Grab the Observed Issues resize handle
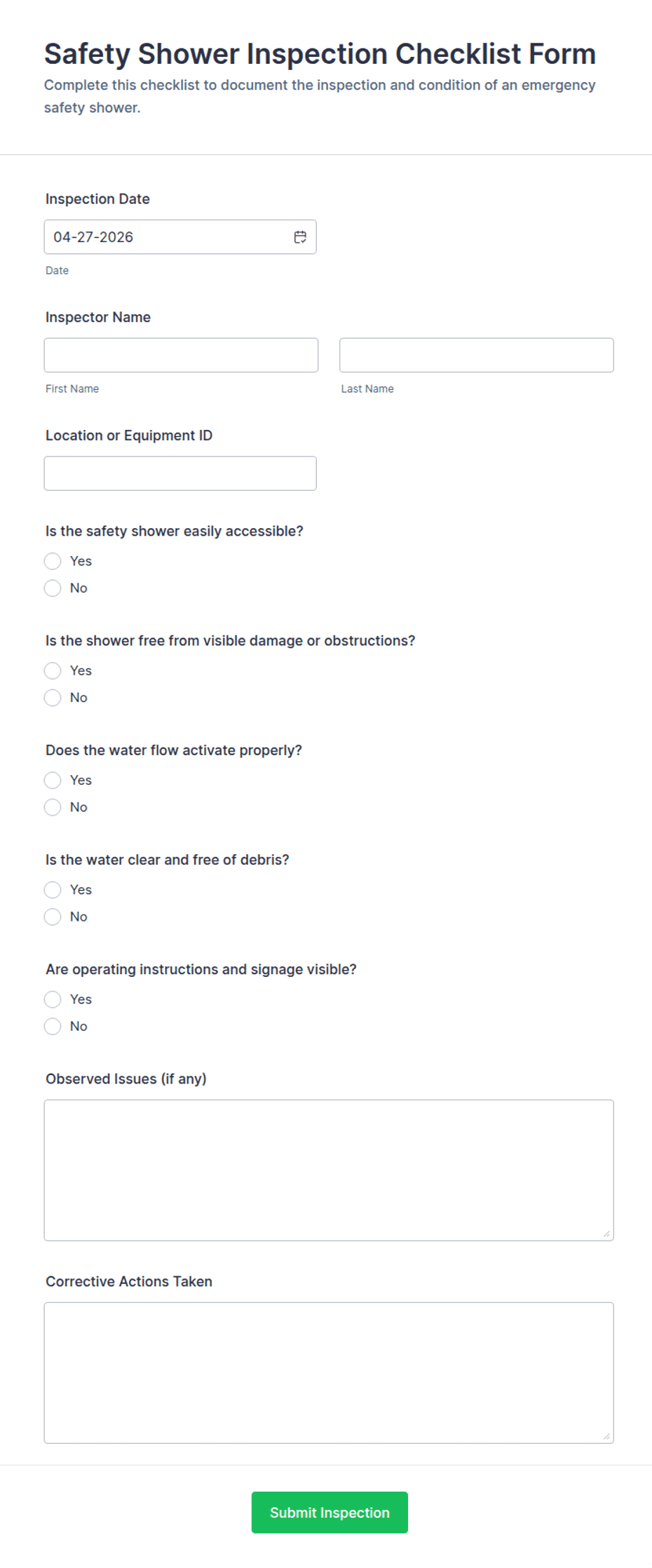Screen dimensions: 652x1568 coord(606,1234)
